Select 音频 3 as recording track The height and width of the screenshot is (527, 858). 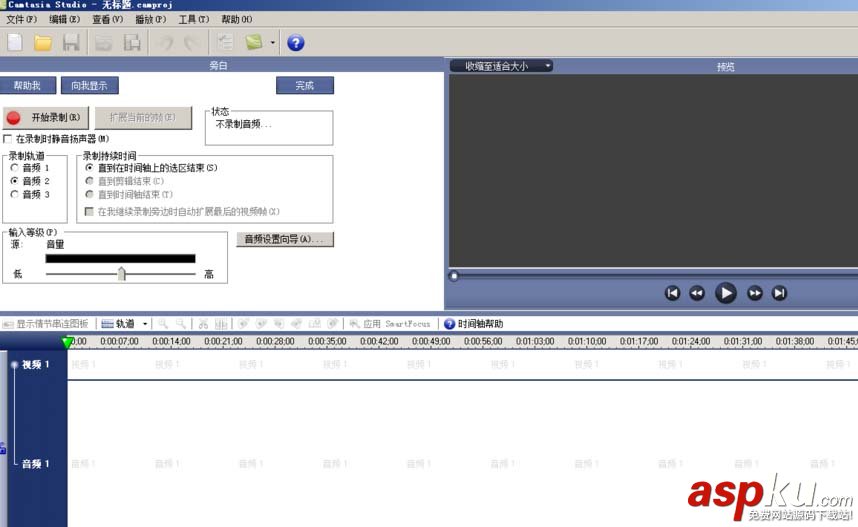click(15, 194)
